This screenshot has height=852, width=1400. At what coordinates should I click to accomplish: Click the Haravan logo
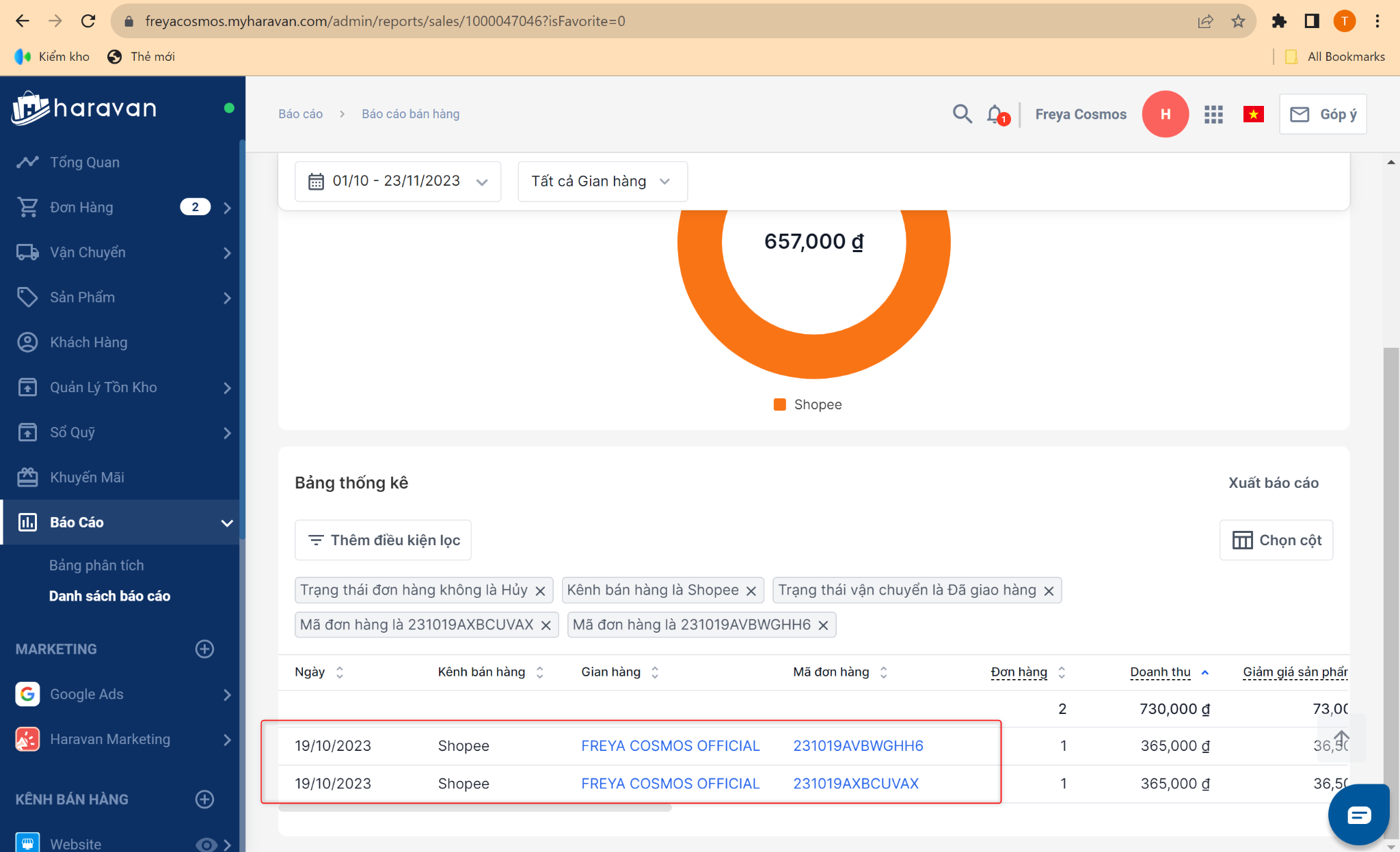[85, 108]
